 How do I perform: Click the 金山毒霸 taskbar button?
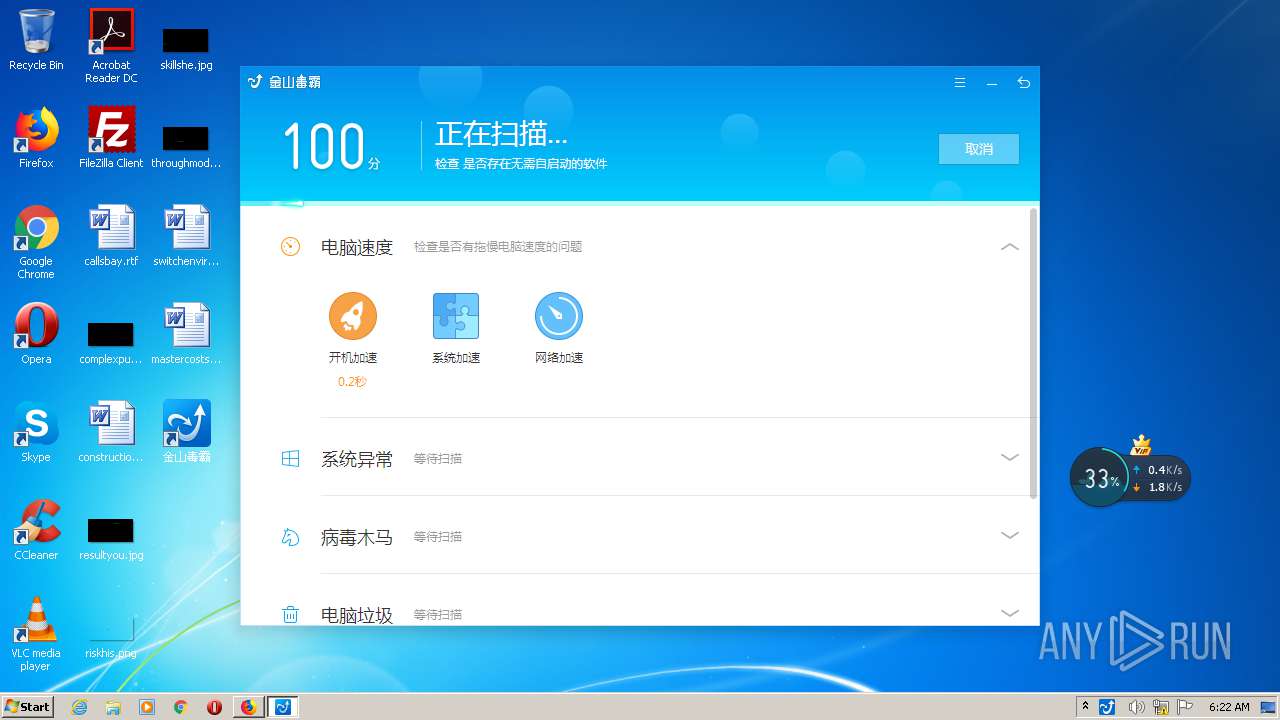tap(283, 707)
